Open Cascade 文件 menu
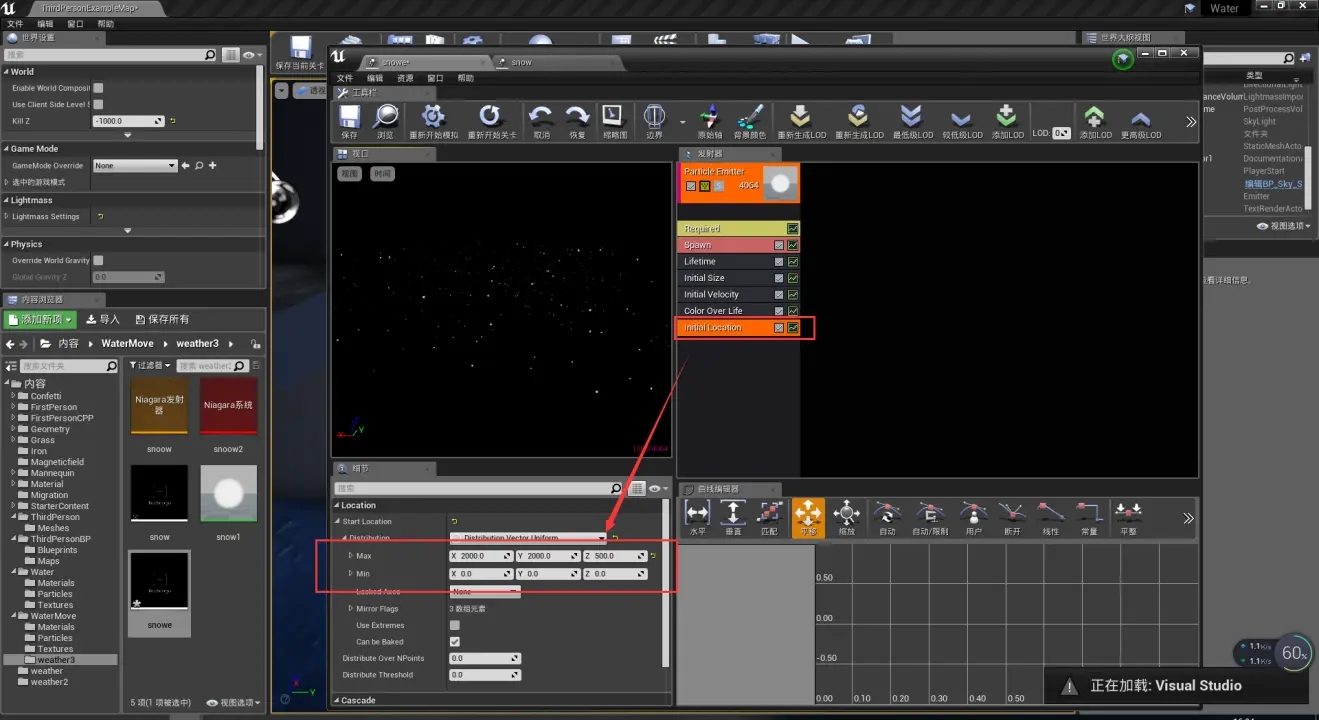Screen dimensions: 1319x720 (x=345, y=78)
